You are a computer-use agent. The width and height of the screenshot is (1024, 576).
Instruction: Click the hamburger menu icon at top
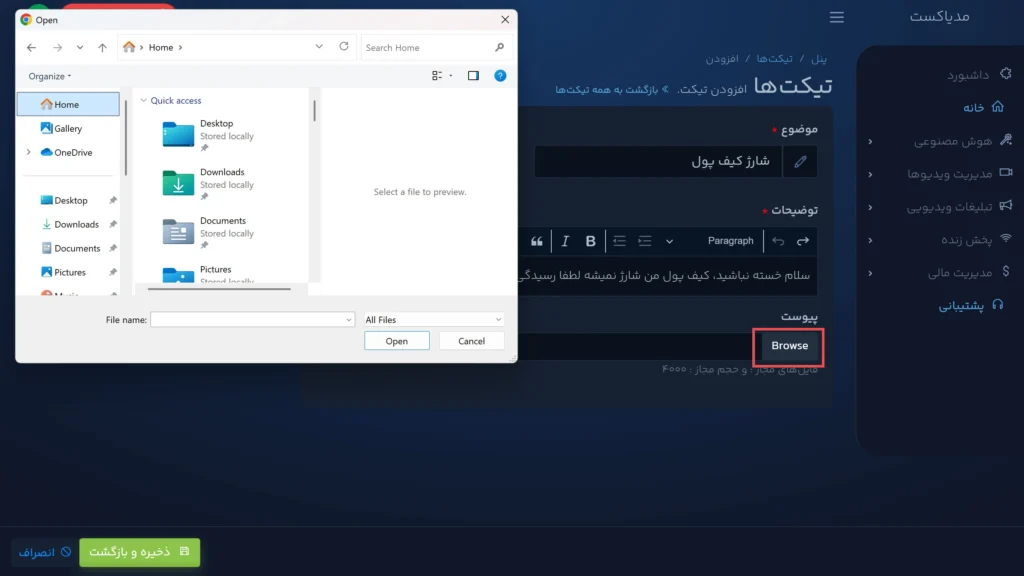(x=837, y=17)
